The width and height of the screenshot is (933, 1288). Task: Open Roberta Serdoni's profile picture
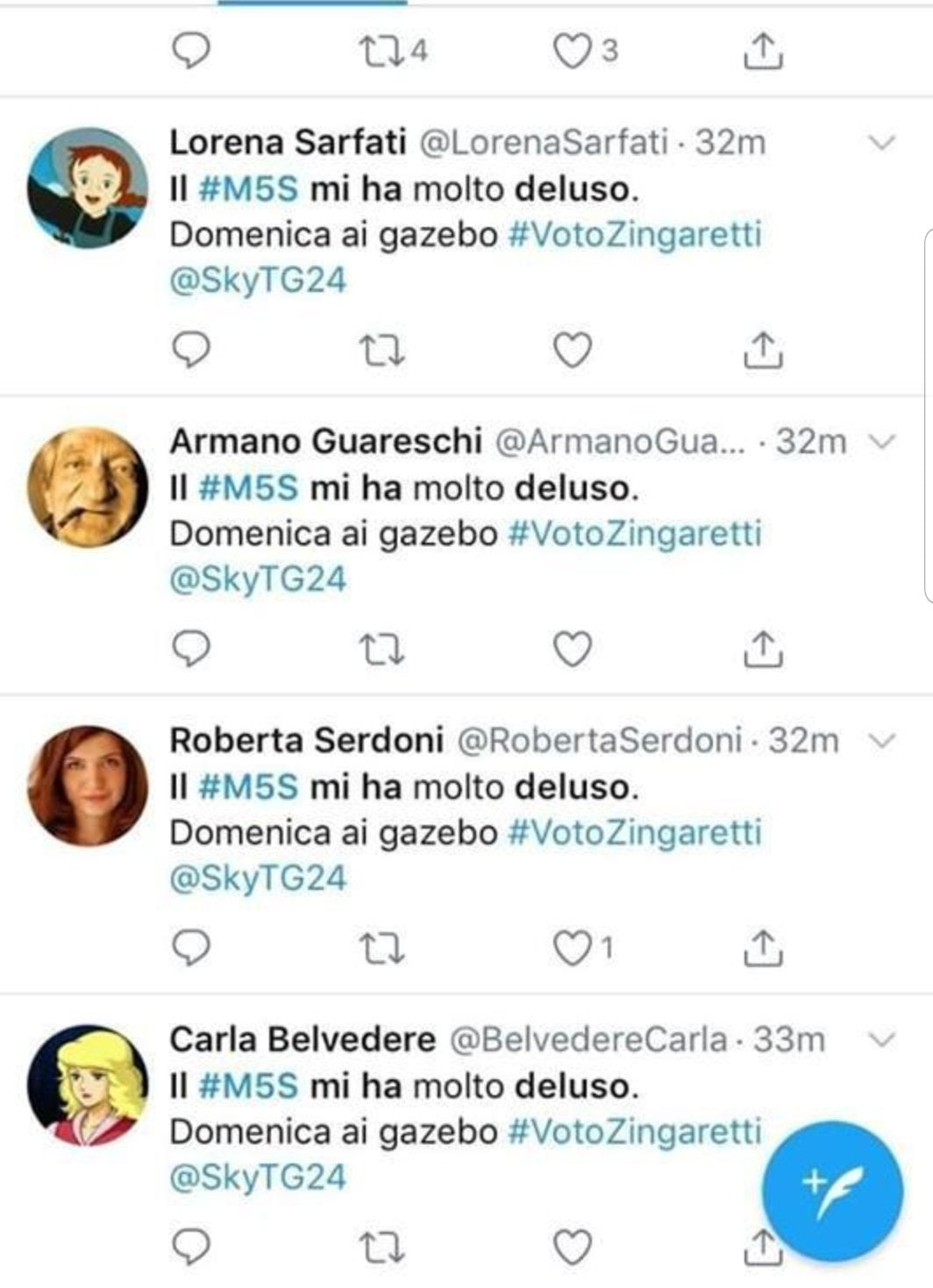coord(88,786)
